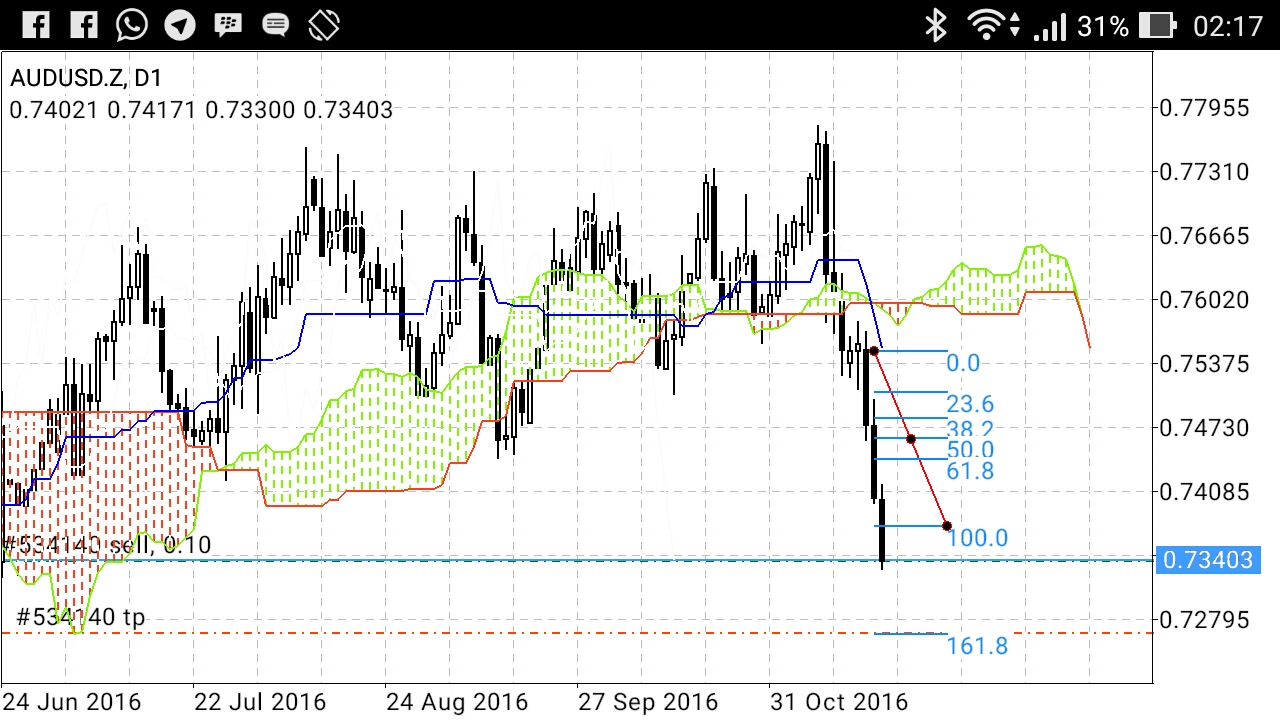Select the Fibonacci 100.0 level label
The image size is (1280, 720).
click(977, 538)
